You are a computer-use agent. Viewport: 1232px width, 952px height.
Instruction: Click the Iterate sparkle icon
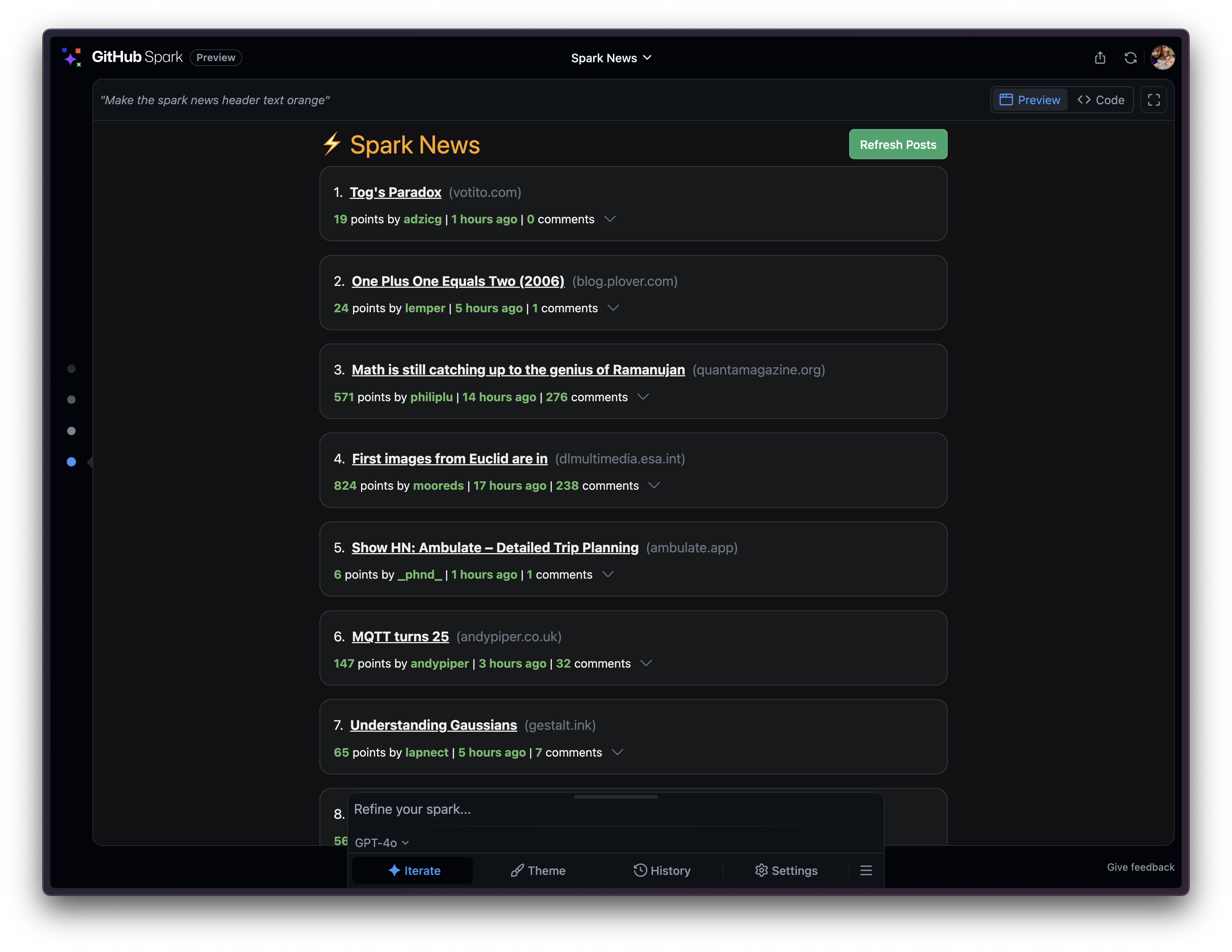(x=394, y=870)
